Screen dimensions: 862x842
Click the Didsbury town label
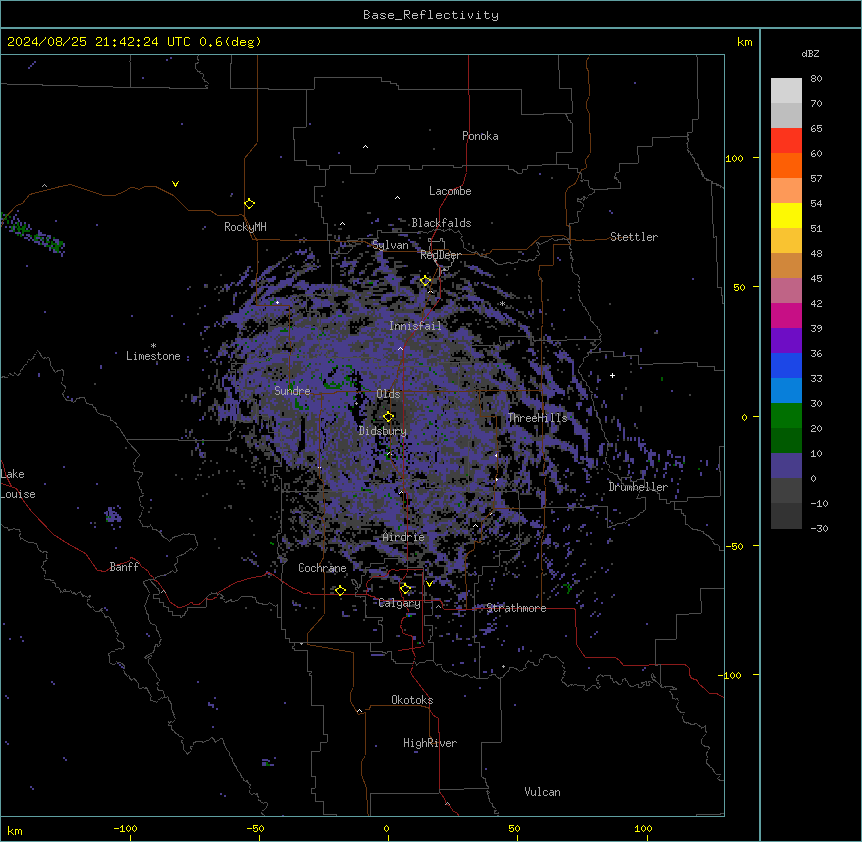(x=383, y=431)
